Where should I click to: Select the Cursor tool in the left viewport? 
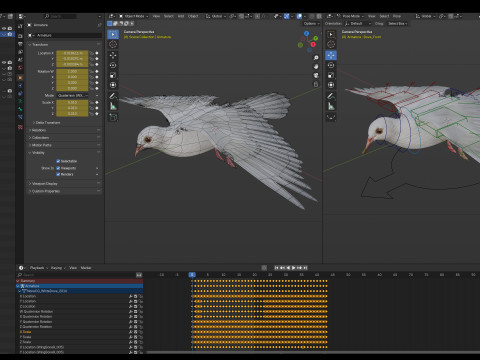point(113,45)
